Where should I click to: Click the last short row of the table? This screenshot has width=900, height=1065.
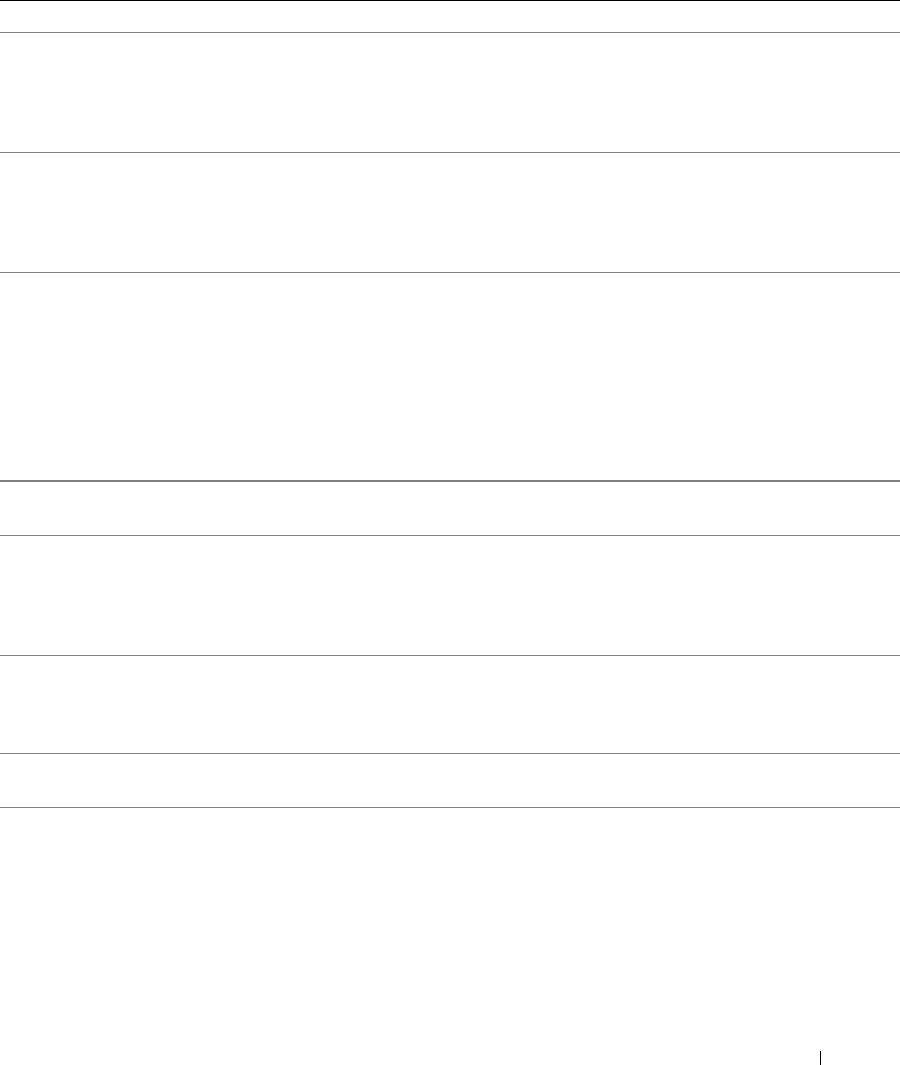(x=450, y=780)
